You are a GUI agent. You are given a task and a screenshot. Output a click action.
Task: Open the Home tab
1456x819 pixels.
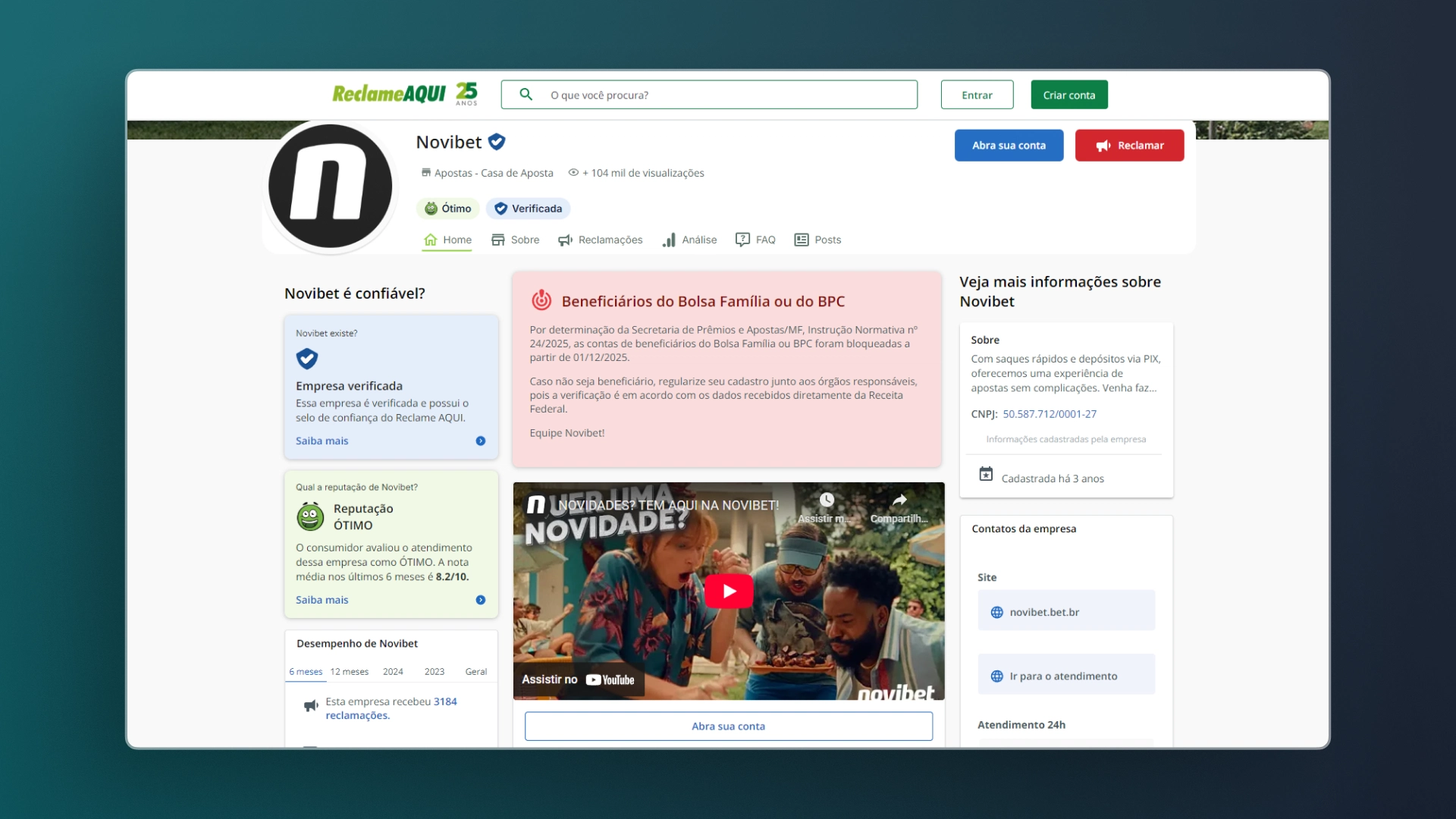(x=447, y=240)
